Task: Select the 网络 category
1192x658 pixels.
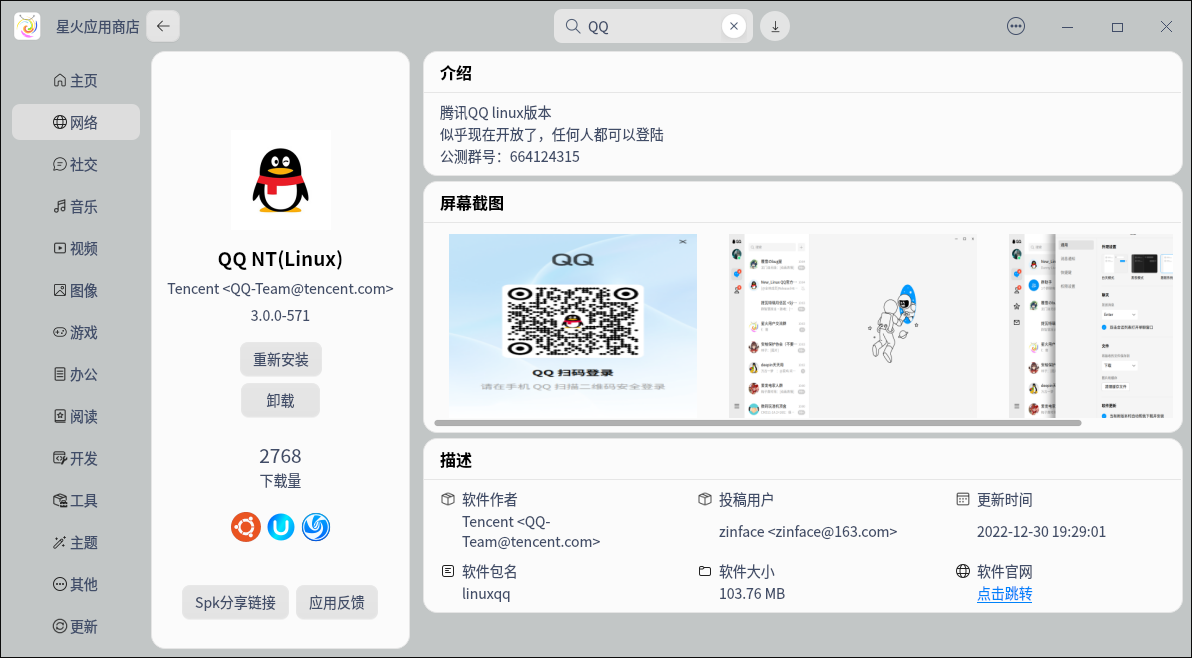Action: [x=76, y=122]
